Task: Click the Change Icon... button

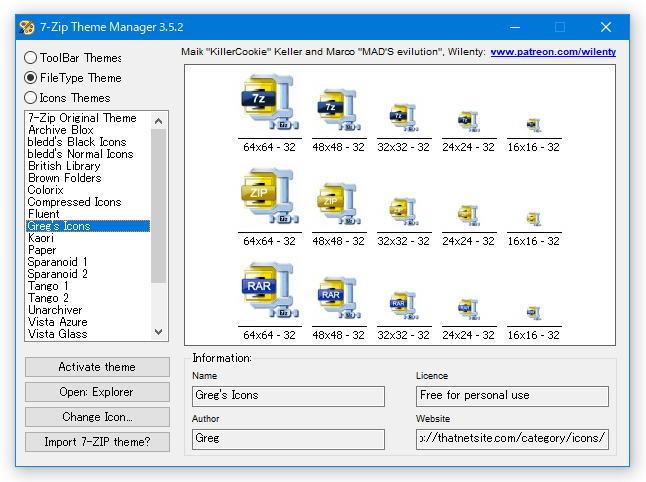Action: (x=97, y=417)
